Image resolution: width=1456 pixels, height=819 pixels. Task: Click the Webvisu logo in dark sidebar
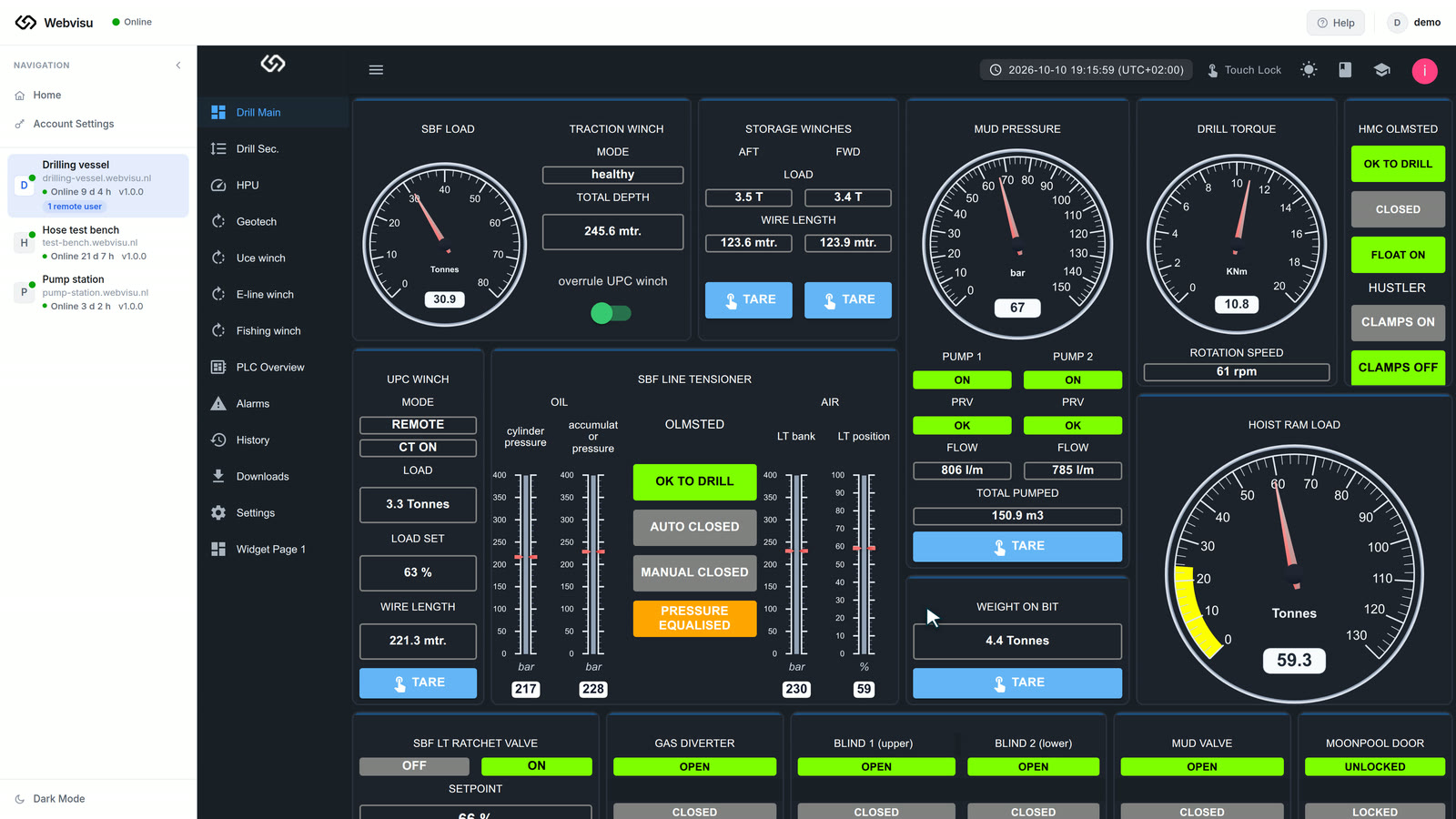click(273, 64)
